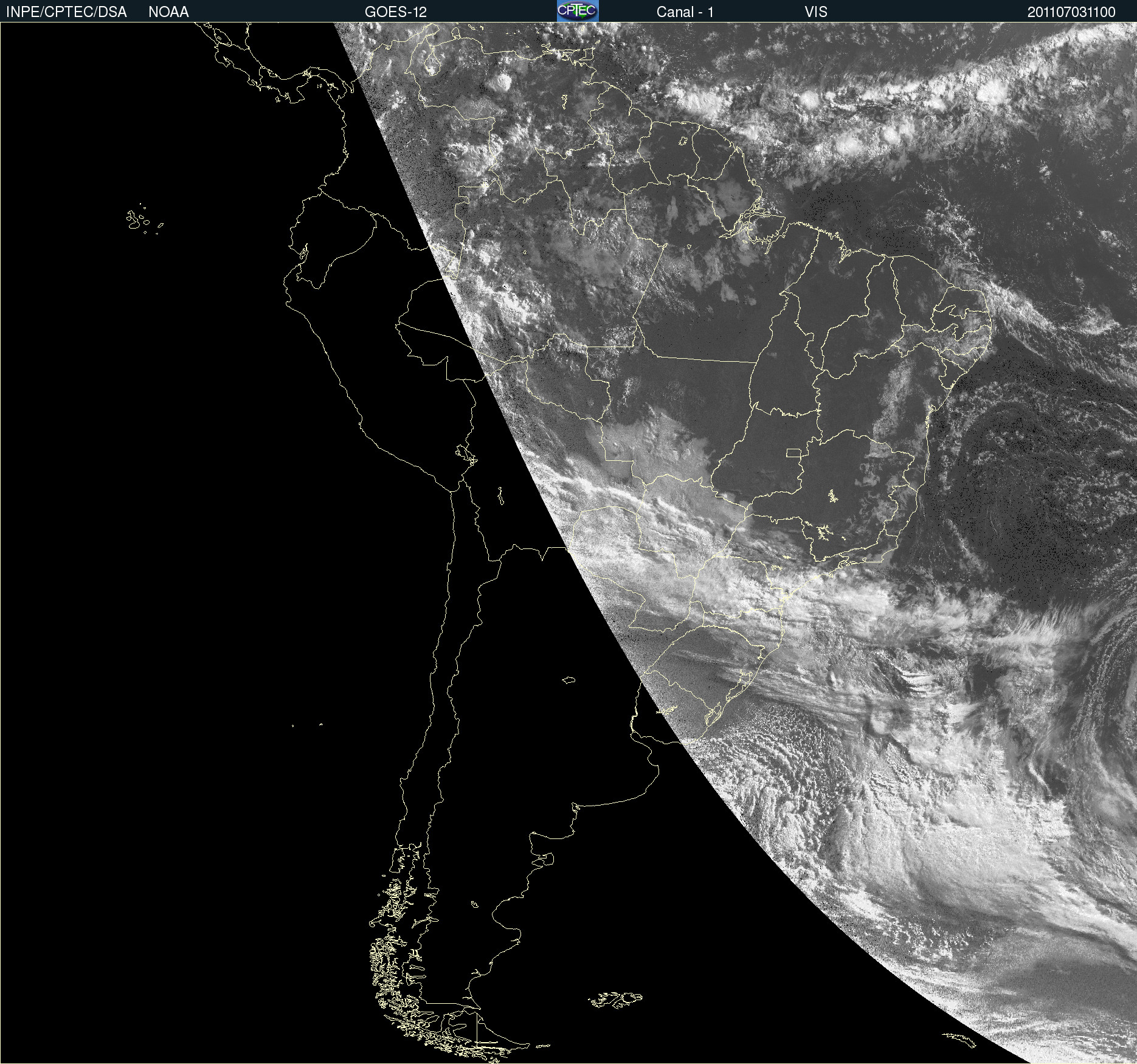The image size is (1137, 1064).
Task: Click the CPTEC logo in the header
Action: (x=578, y=11)
